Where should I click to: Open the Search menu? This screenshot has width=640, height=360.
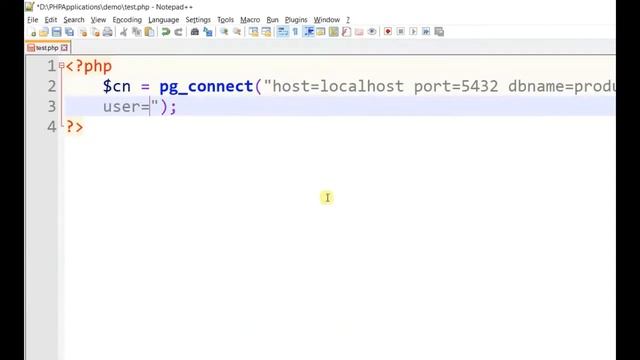click(74, 20)
